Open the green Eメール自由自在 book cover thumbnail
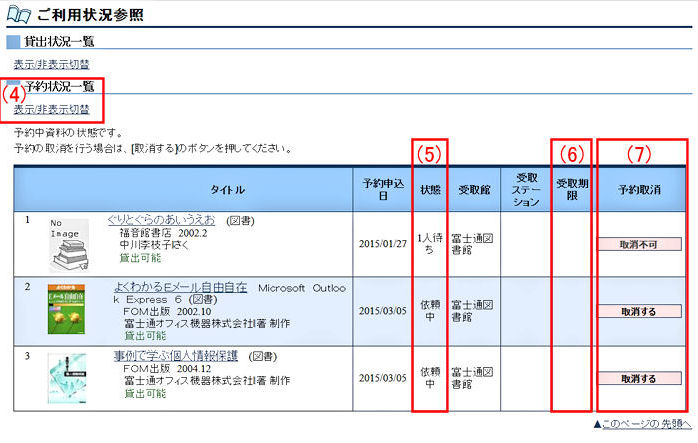The image size is (698, 443). [x=66, y=309]
